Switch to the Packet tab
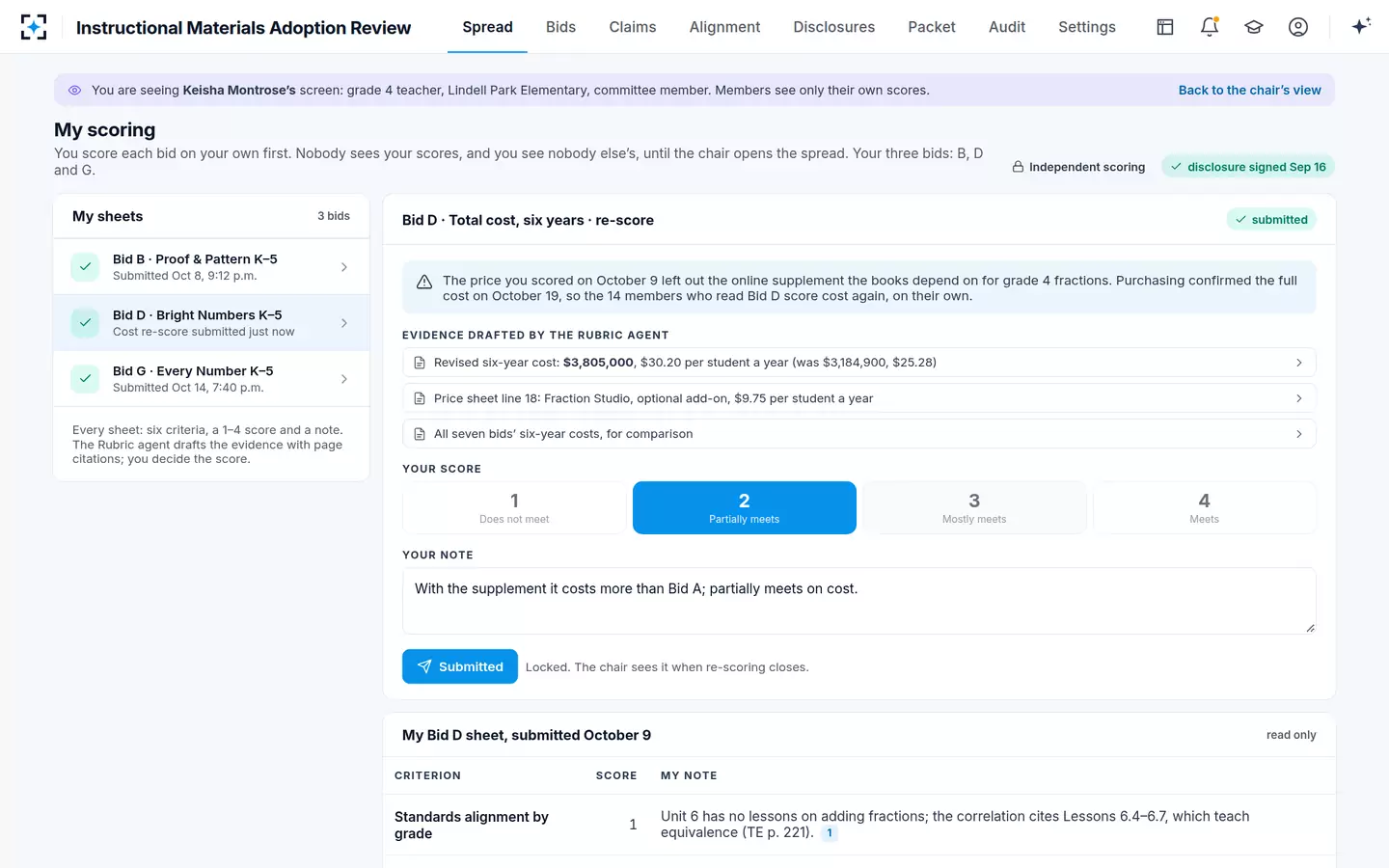The width and height of the screenshot is (1389, 868). pos(932,27)
